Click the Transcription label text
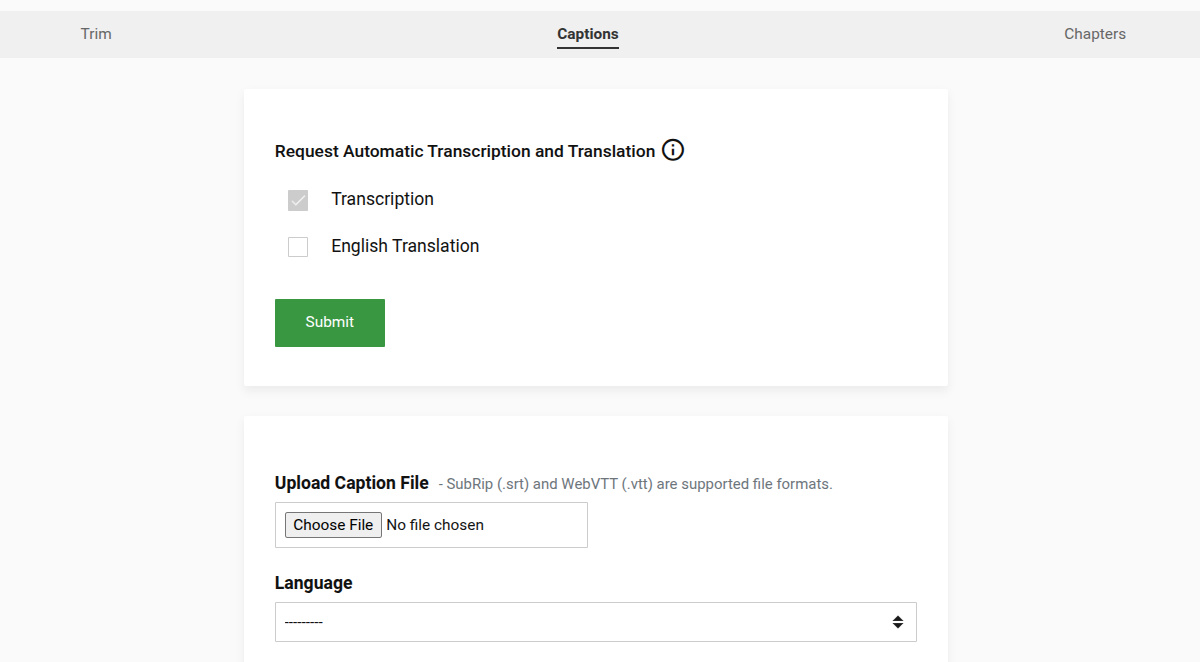The width and height of the screenshot is (1200, 662). [382, 199]
